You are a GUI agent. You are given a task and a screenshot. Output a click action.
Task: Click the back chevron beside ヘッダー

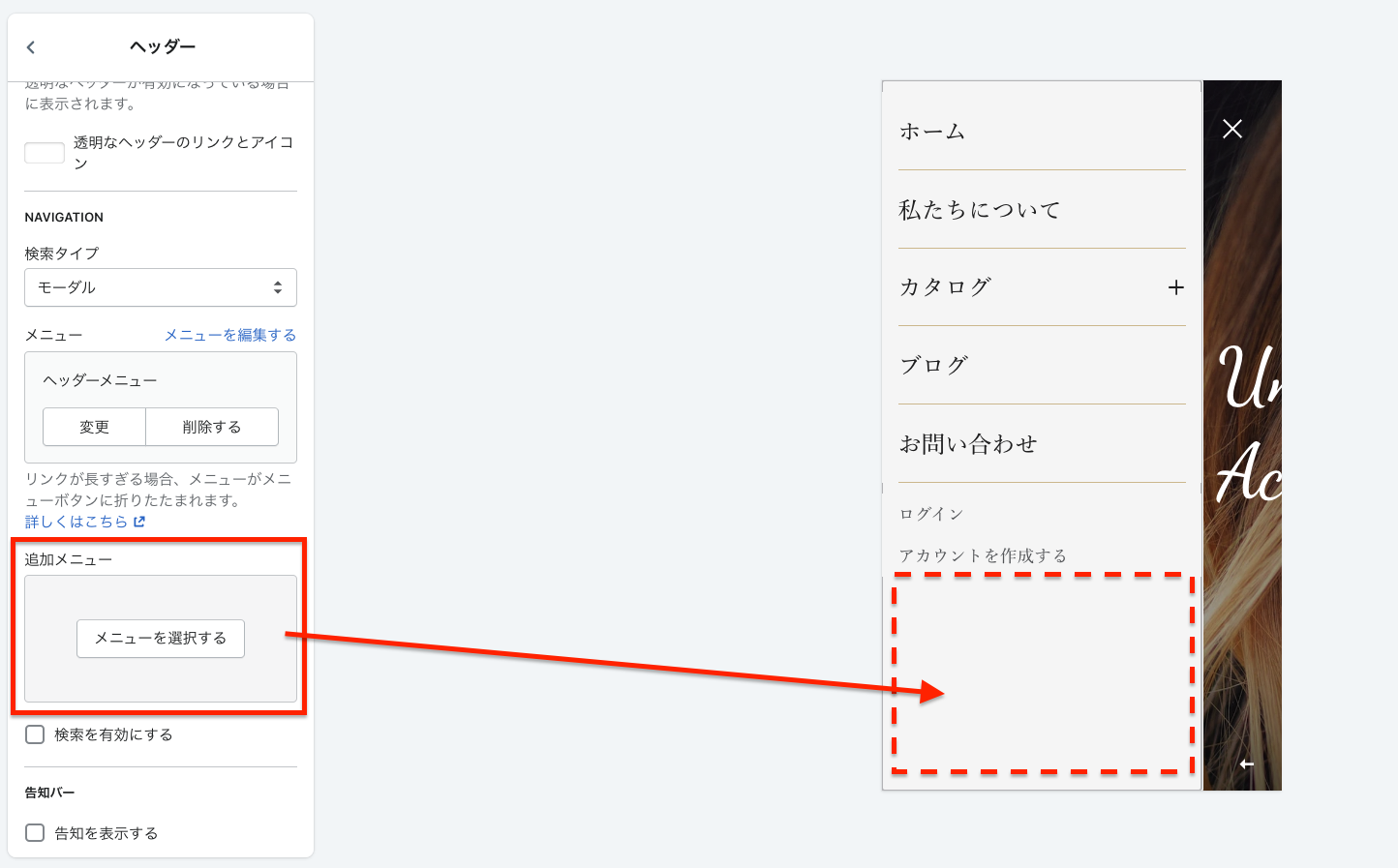coord(31,47)
